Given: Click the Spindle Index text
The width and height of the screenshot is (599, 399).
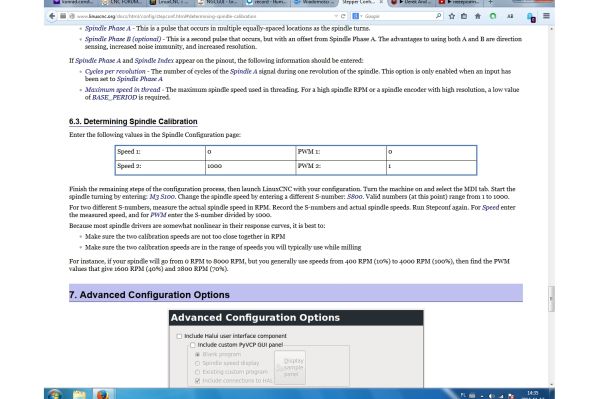Looking at the screenshot, I should pos(154,61).
